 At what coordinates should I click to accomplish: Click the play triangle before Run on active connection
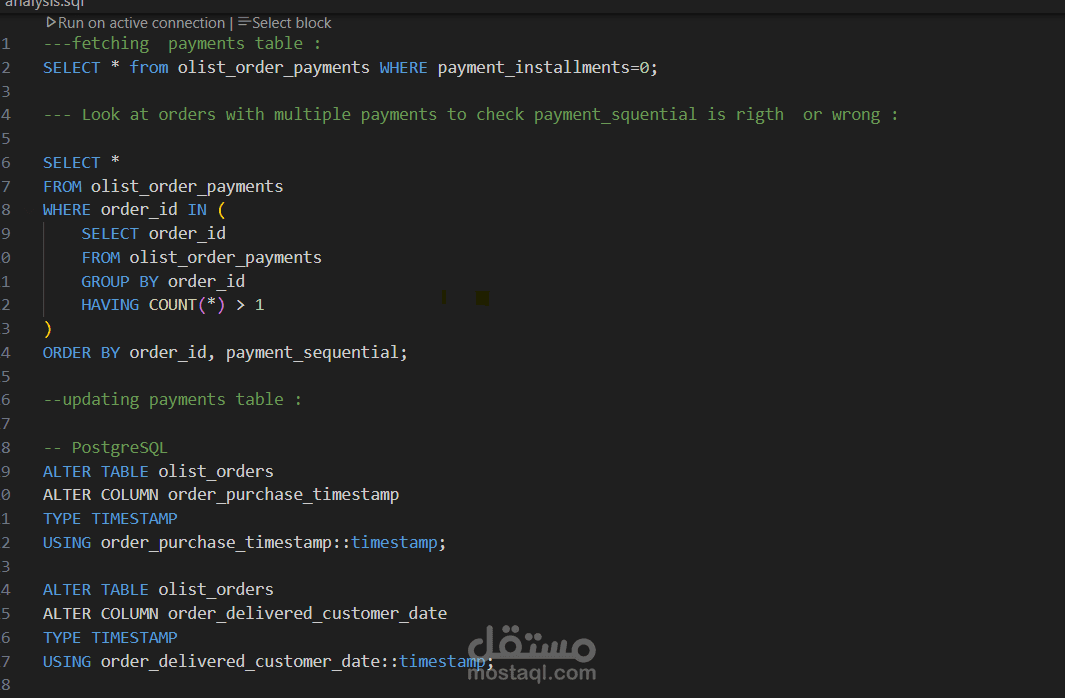point(51,22)
